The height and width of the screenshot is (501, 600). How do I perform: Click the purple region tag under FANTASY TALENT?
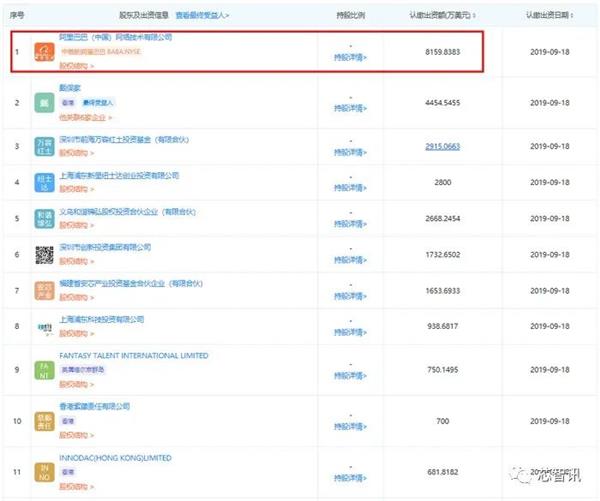tap(83, 370)
